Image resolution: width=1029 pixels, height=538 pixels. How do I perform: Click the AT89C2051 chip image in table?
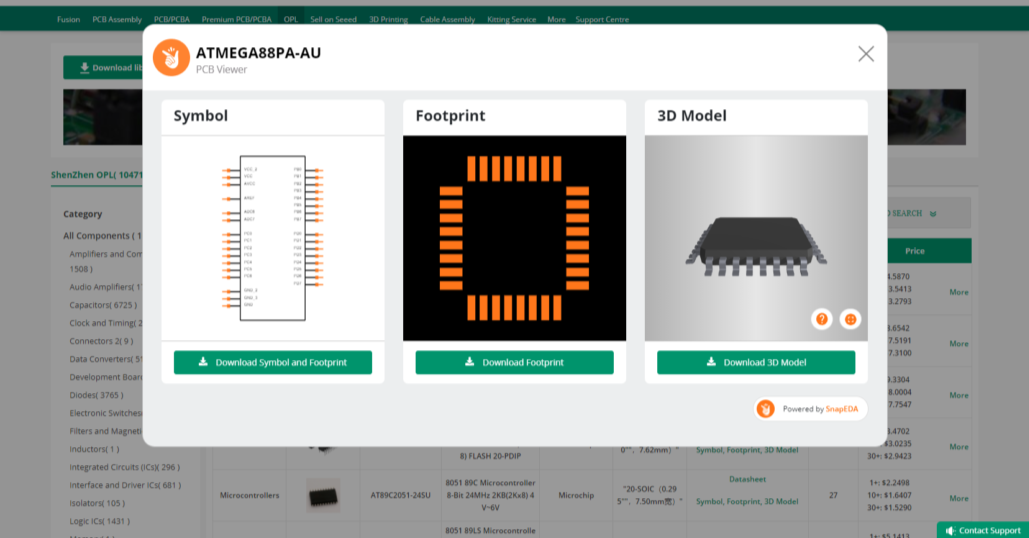(322, 495)
